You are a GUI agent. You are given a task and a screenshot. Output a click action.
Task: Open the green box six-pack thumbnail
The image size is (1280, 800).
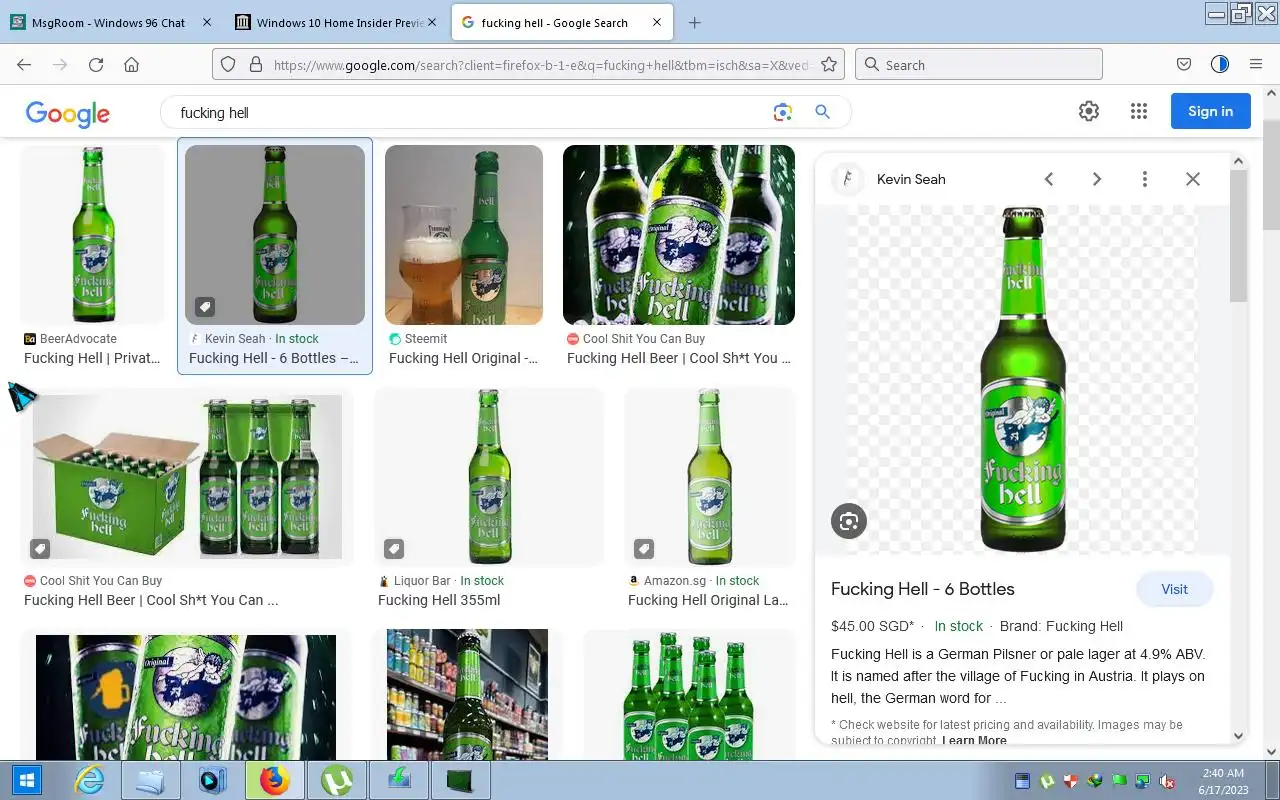click(187, 477)
